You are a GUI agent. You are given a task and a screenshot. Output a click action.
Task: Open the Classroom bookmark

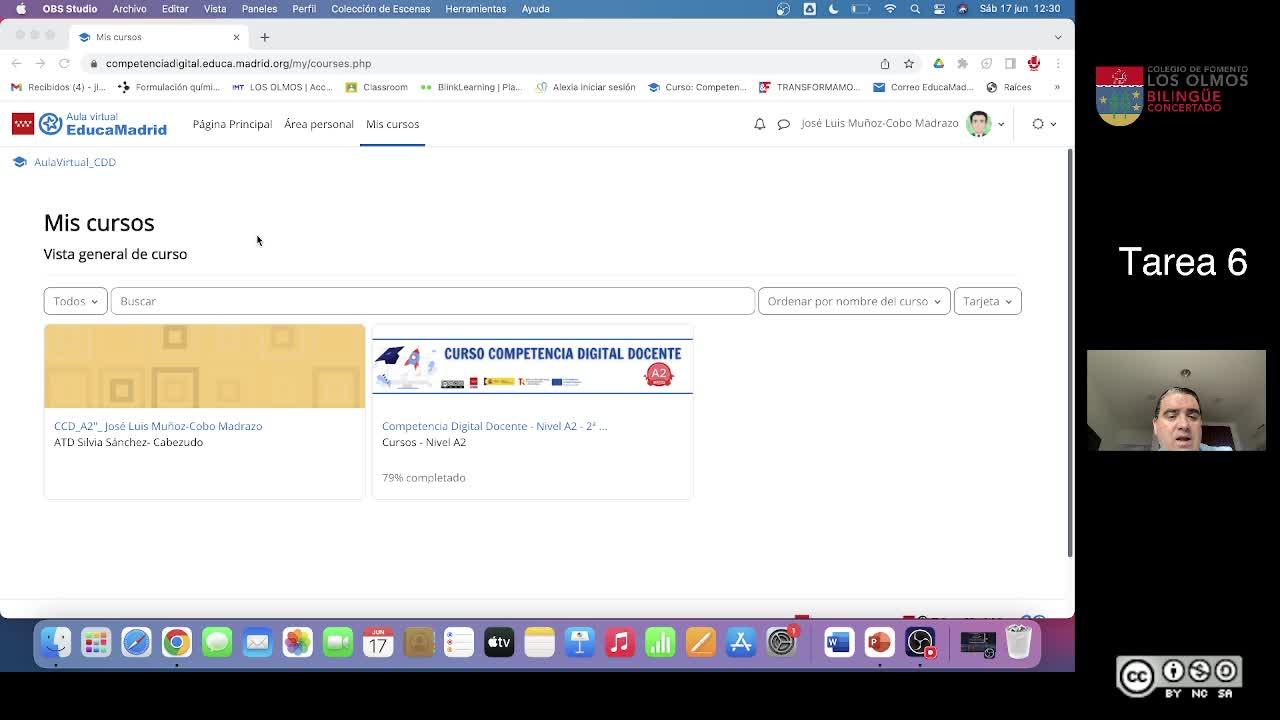point(377,87)
